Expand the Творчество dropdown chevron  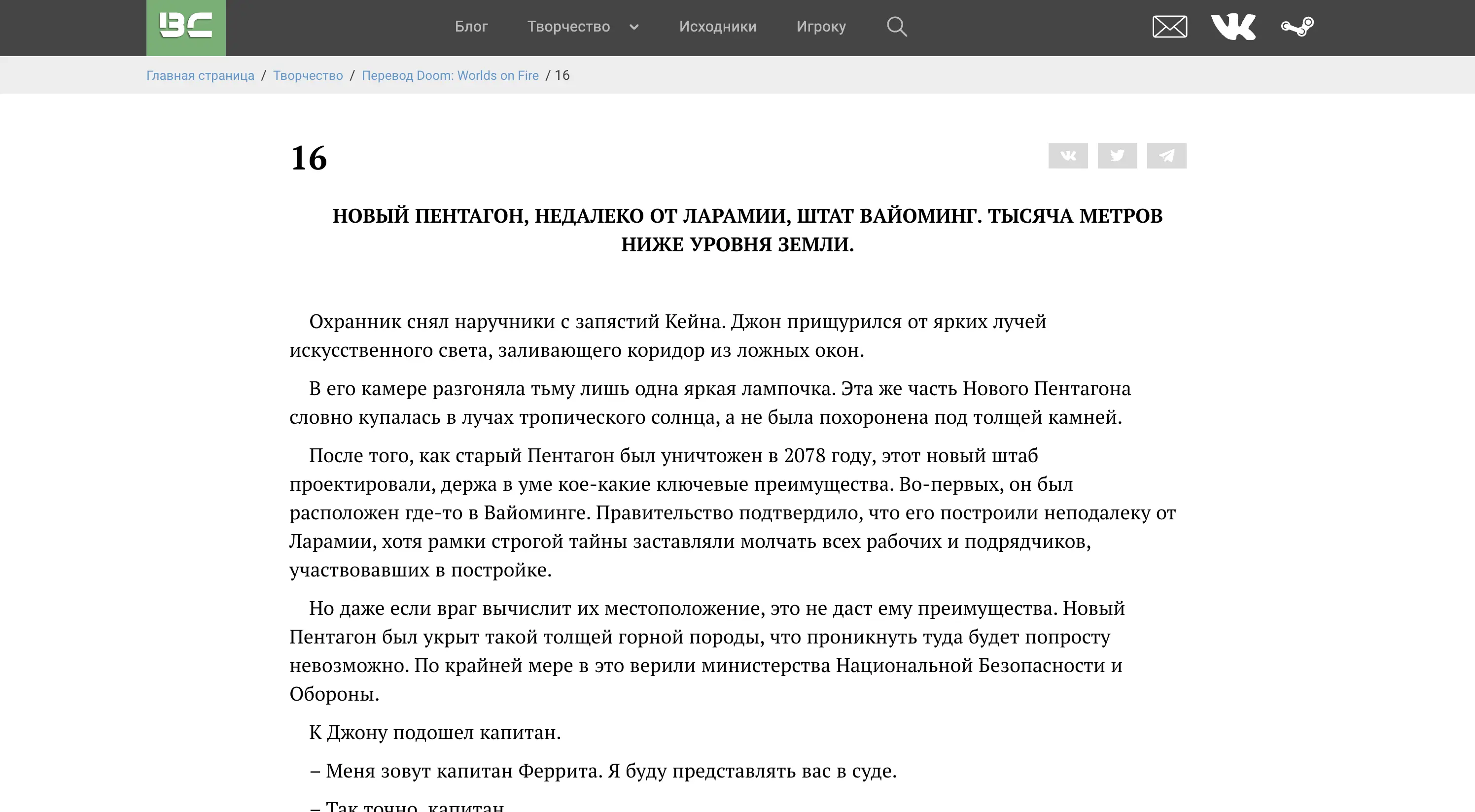[634, 27]
